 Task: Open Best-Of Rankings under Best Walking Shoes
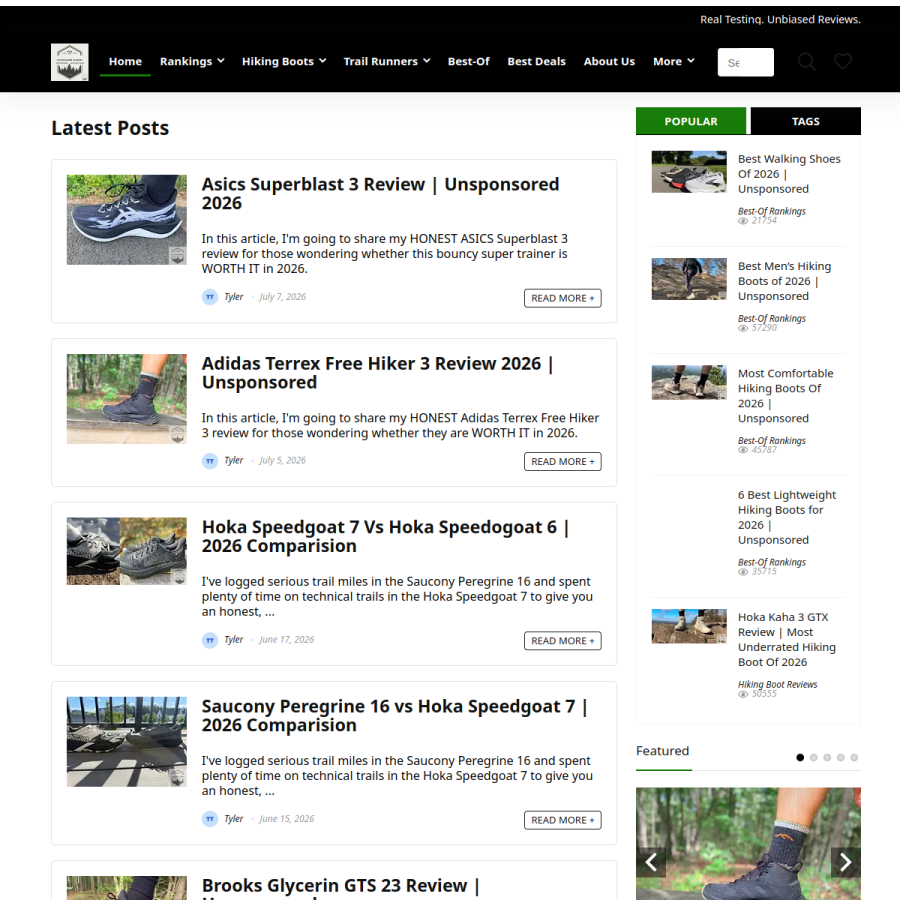(771, 211)
